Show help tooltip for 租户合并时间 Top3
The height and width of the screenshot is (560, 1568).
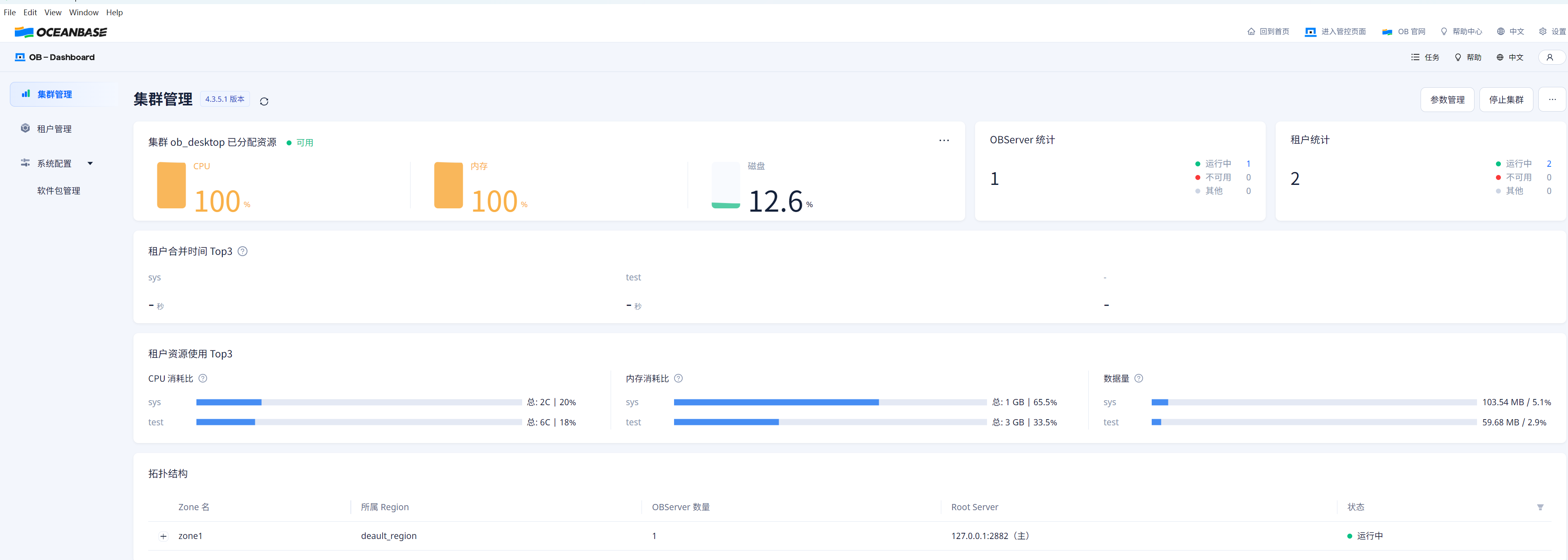point(242,252)
